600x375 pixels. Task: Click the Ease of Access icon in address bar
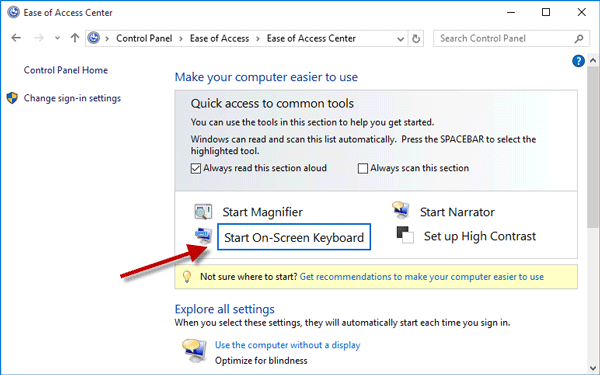[x=94, y=38]
